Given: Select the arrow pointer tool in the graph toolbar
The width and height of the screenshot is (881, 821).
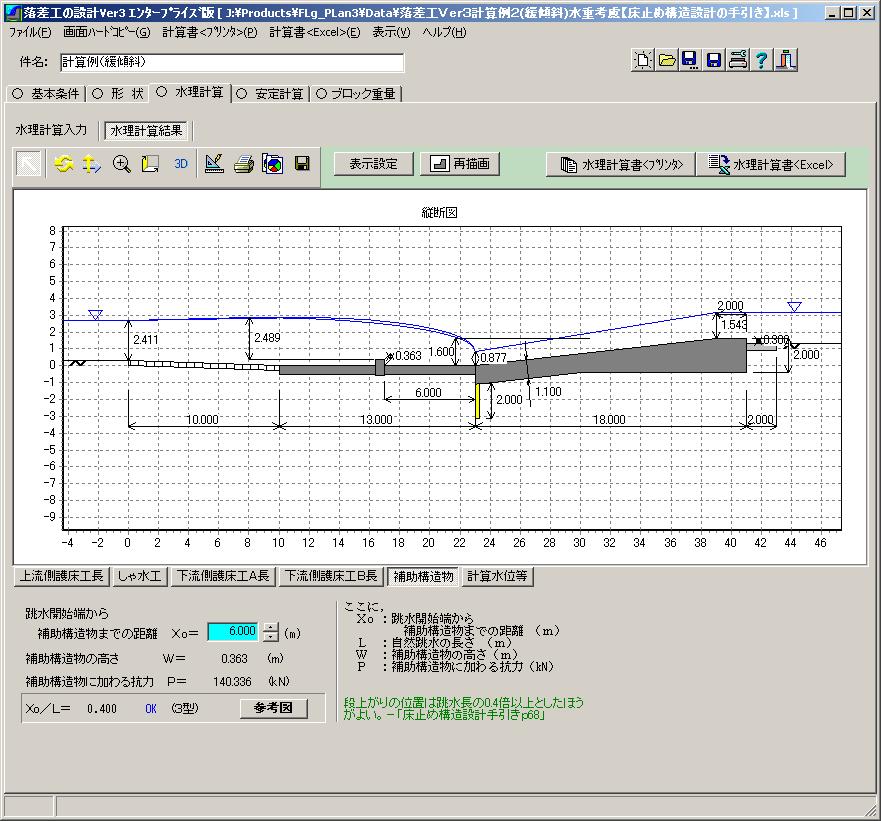Looking at the screenshot, I should (x=30, y=163).
